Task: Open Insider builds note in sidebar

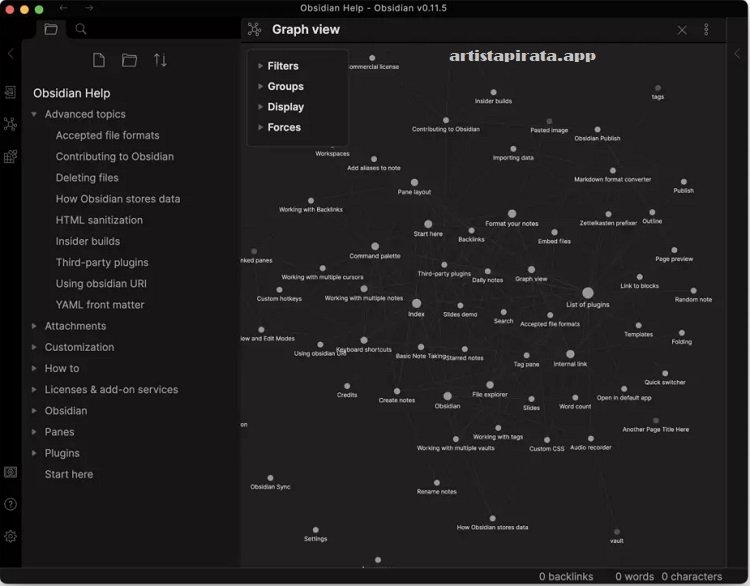Action: (x=88, y=242)
